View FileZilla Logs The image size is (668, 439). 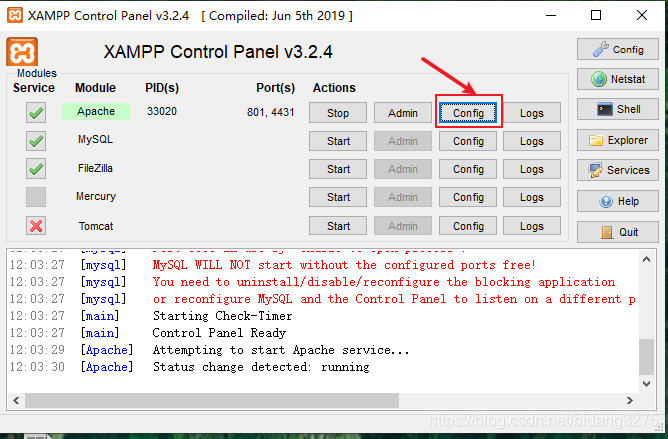point(532,169)
